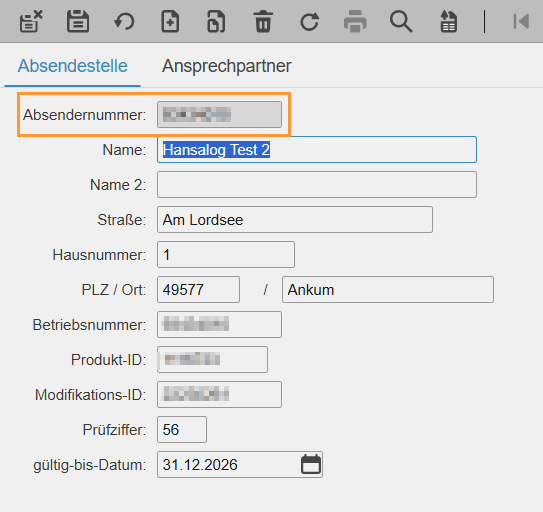Click the PLZ field showing 49577
Viewport: 543px width, 512px height.
point(198,290)
